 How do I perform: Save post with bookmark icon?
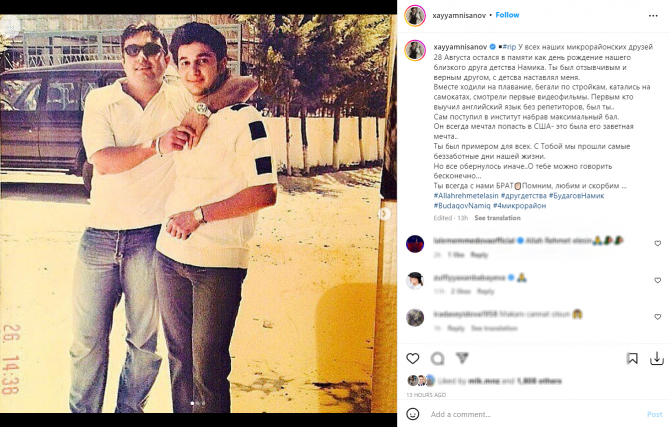[632, 359]
